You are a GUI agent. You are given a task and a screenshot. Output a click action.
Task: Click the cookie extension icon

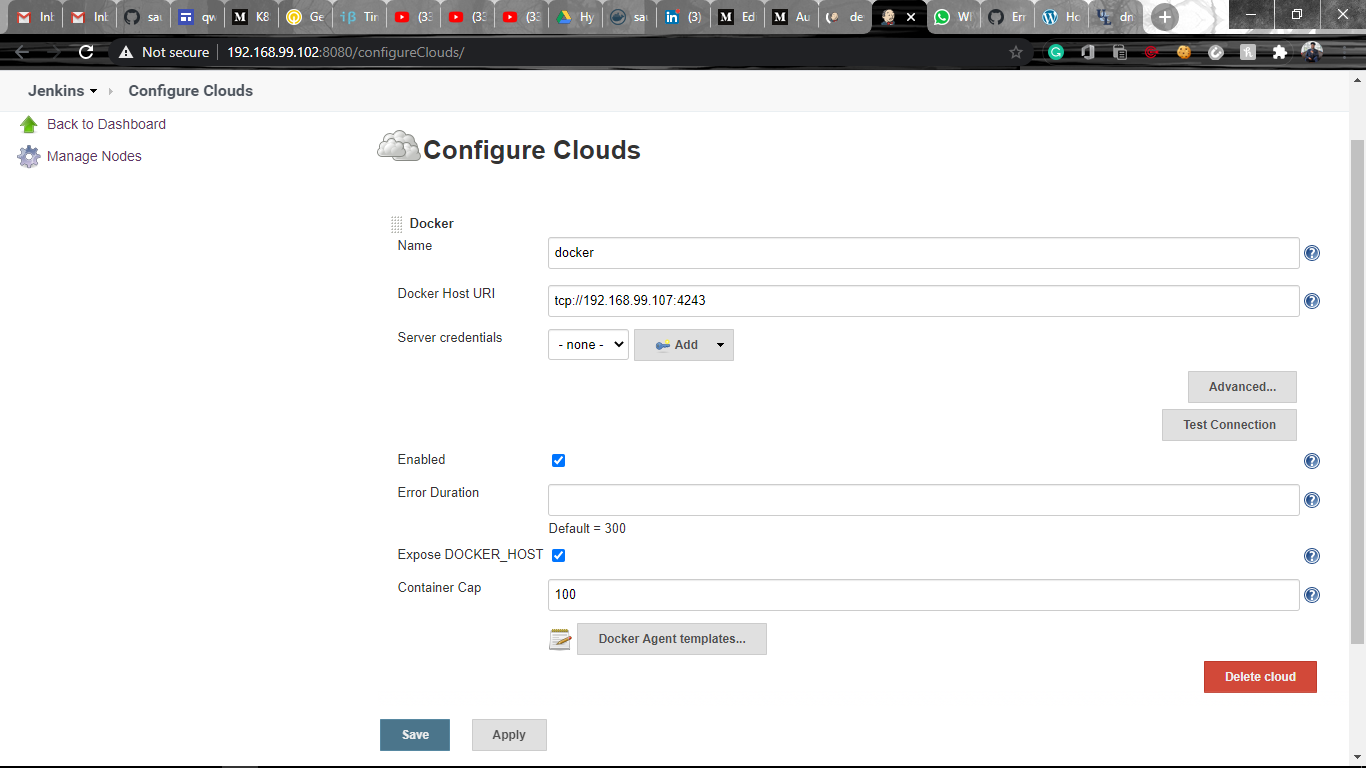pyautogui.click(x=1184, y=52)
